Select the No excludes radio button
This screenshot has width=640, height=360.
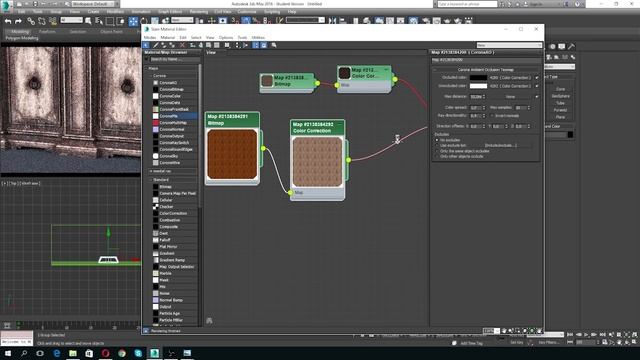[x=437, y=140]
